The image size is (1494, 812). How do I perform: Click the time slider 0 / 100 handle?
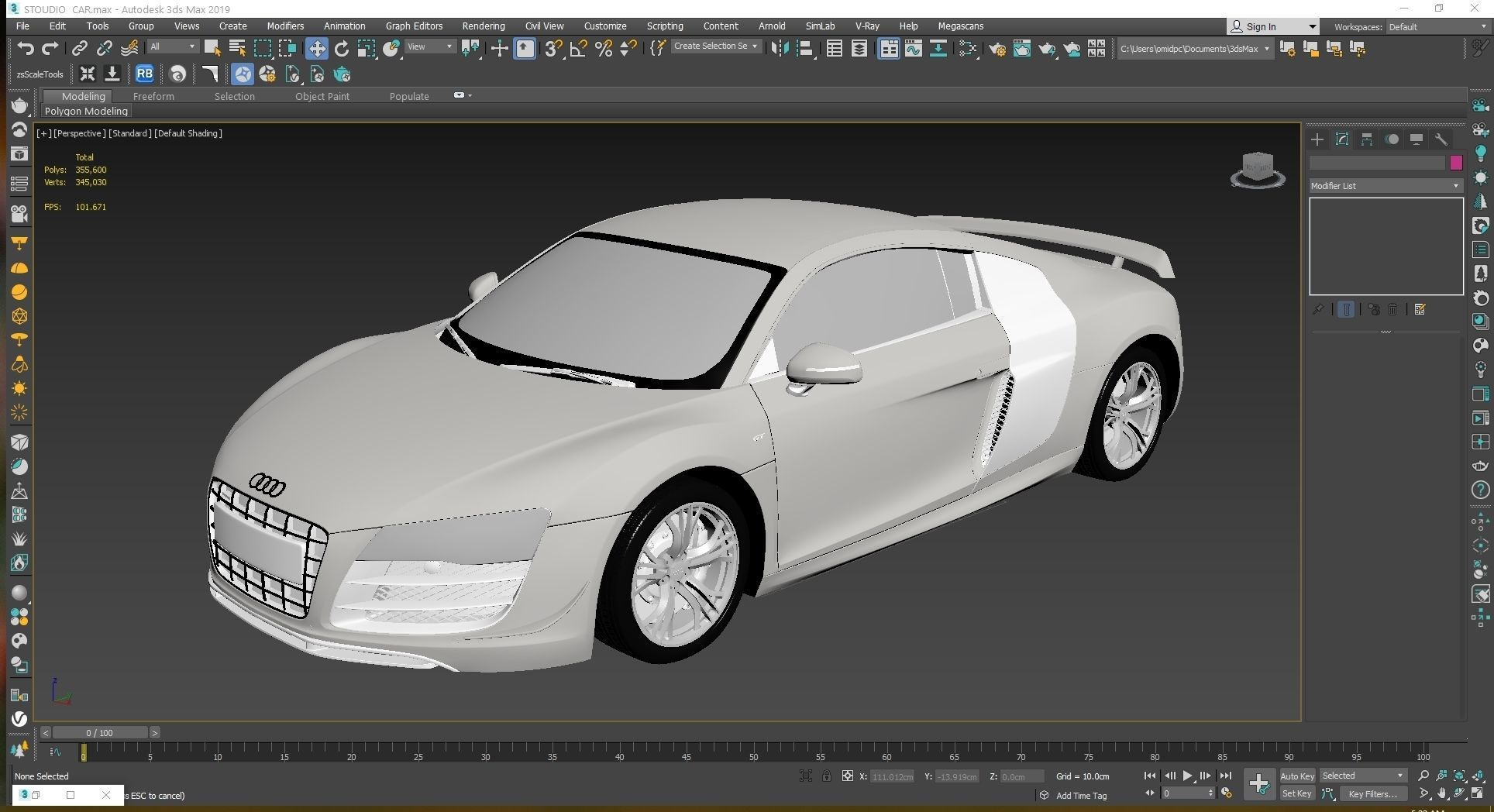pyautogui.click(x=99, y=732)
